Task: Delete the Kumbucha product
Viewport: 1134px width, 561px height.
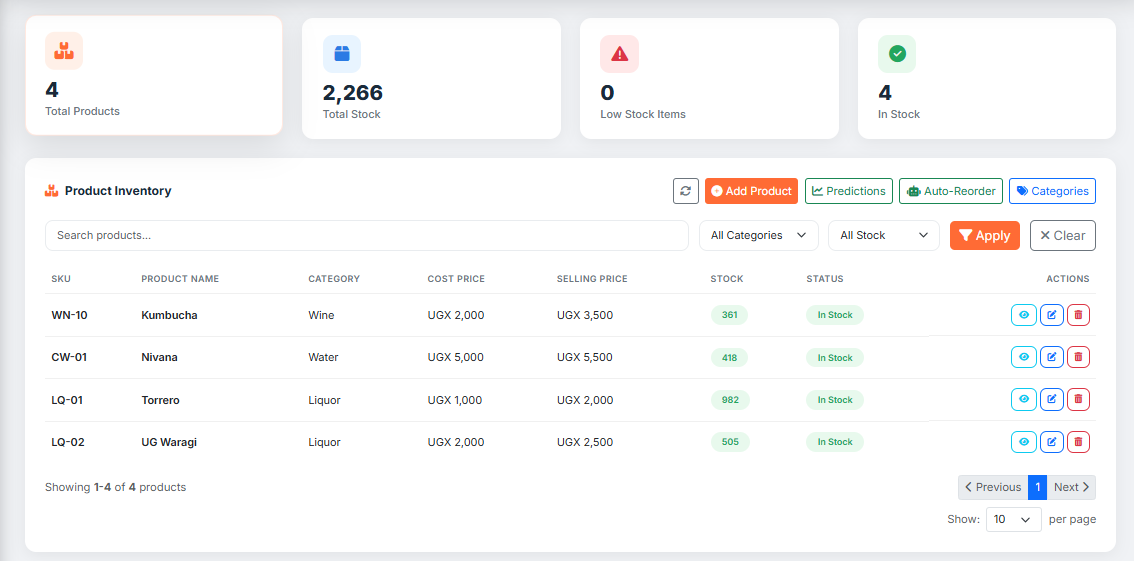Action: (x=1078, y=315)
